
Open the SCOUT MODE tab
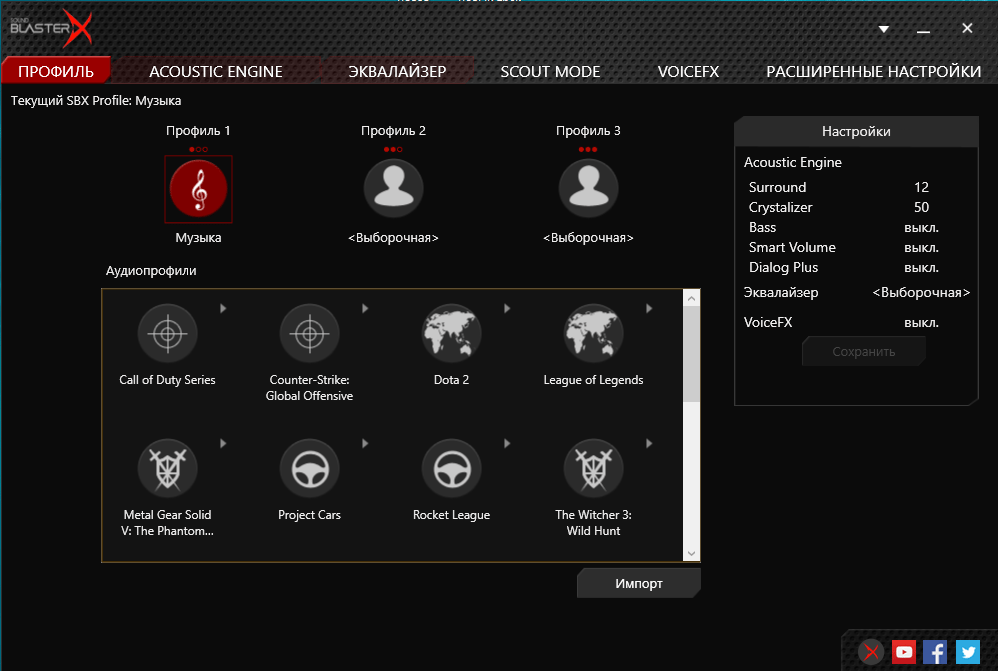(x=550, y=71)
